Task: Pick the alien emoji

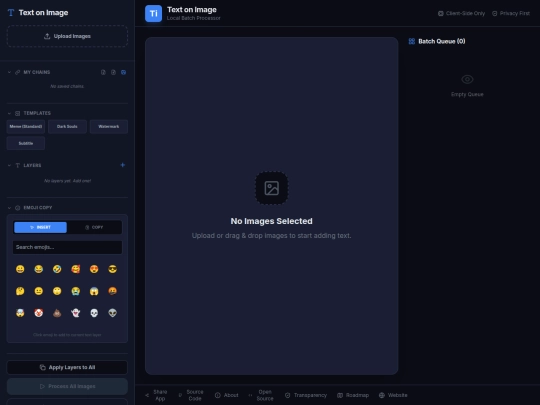Action: tap(113, 313)
